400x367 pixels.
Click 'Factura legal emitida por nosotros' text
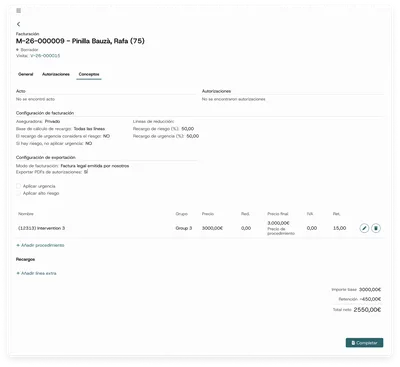pos(95,166)
